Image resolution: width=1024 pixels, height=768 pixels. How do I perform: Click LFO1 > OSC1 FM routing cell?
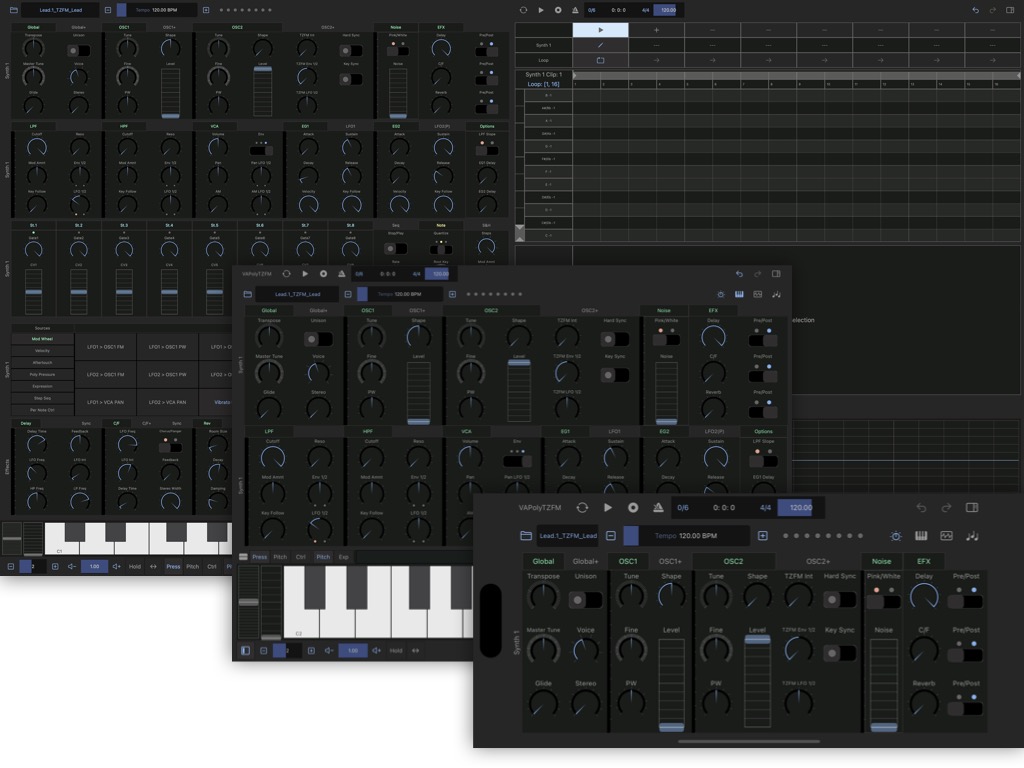click(x=106, y=347)
